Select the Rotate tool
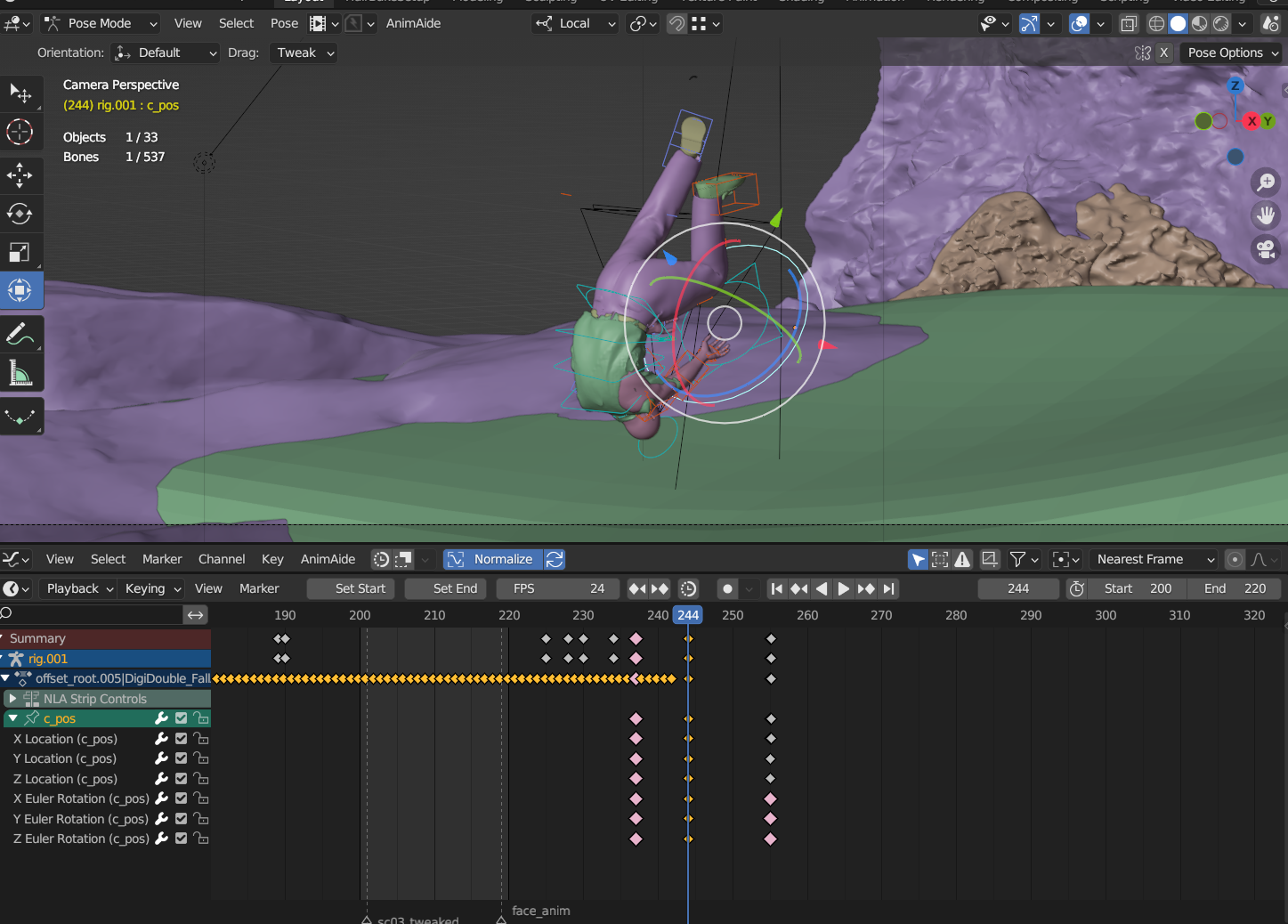This screenshot has height=924, width=1288. click(x=20, y=214)
